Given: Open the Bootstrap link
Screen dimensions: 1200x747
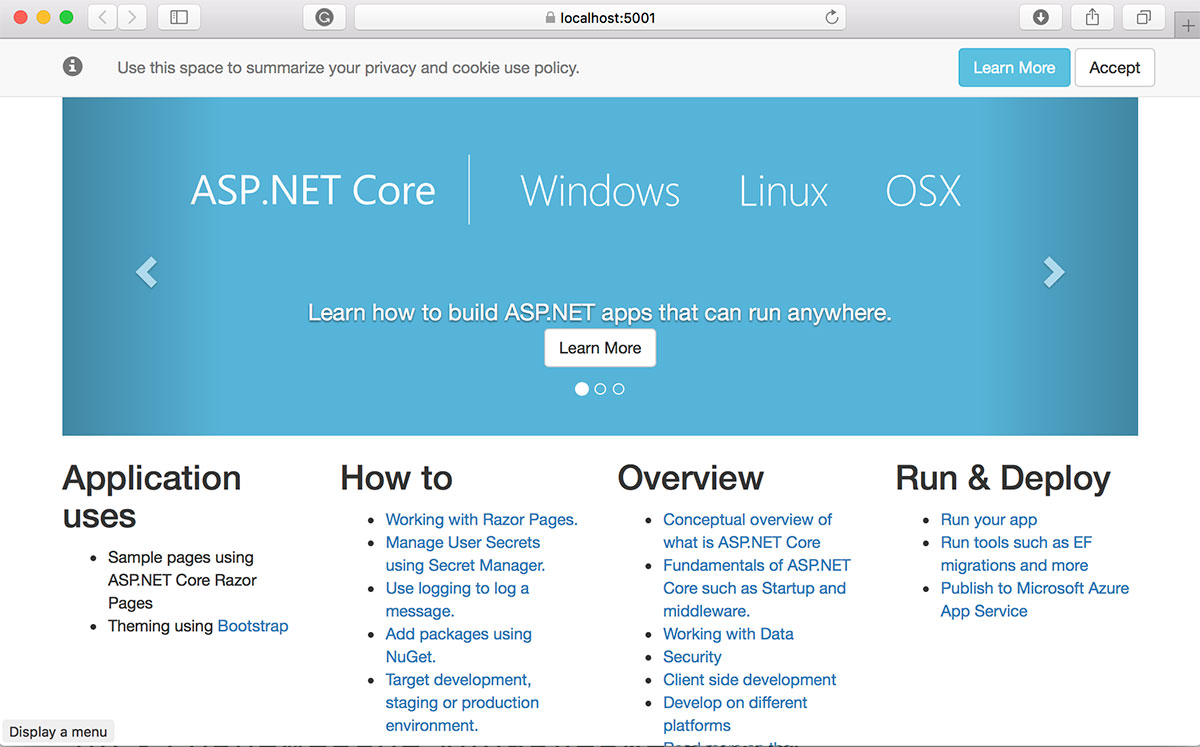Looking at the screenshot, I should point(253,626).
